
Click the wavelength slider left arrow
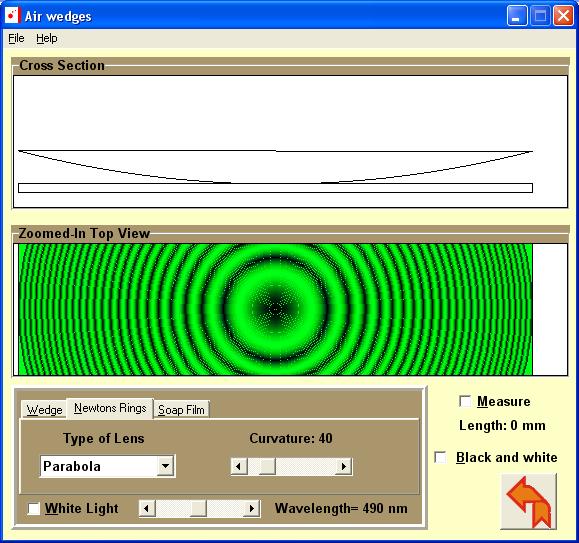[147, 509]
